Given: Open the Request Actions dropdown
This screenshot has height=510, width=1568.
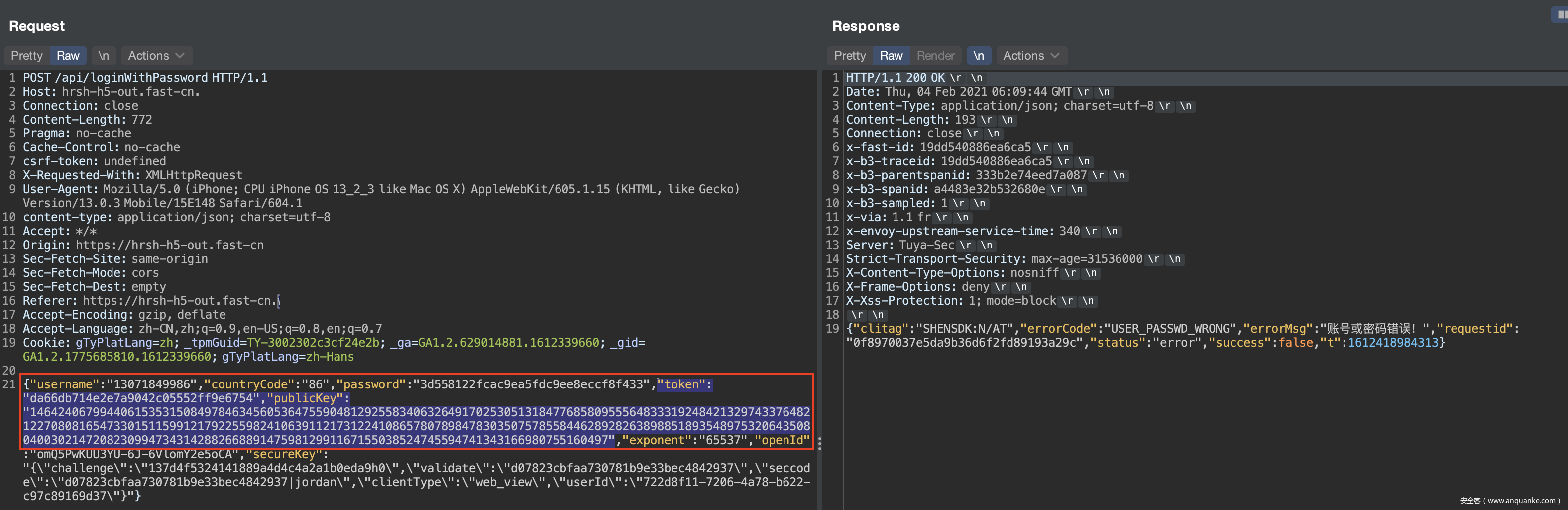Looking at the screenshot, I should click(x=156, y=55).
